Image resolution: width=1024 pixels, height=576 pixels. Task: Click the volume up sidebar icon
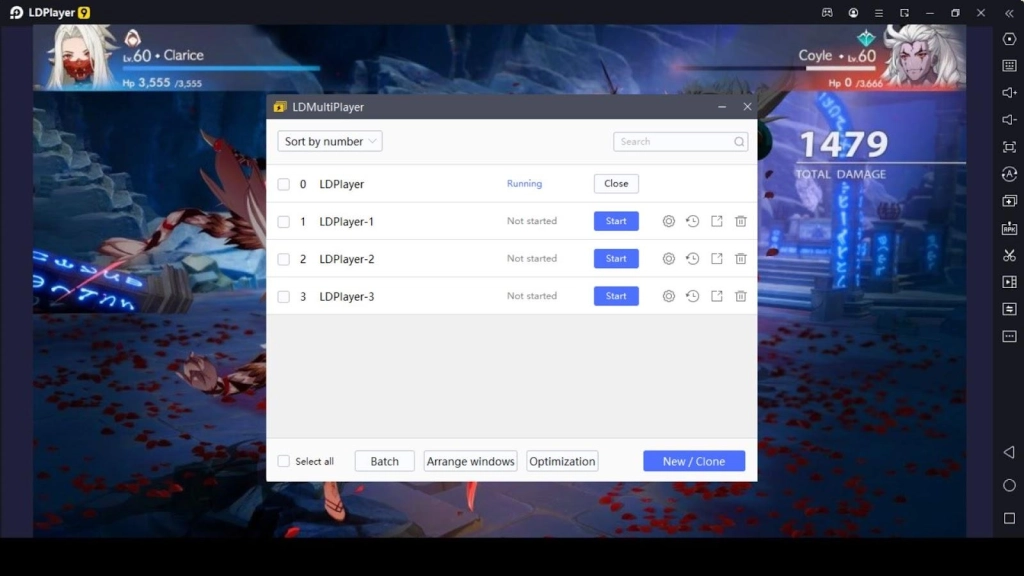(x=1009, y=93)
